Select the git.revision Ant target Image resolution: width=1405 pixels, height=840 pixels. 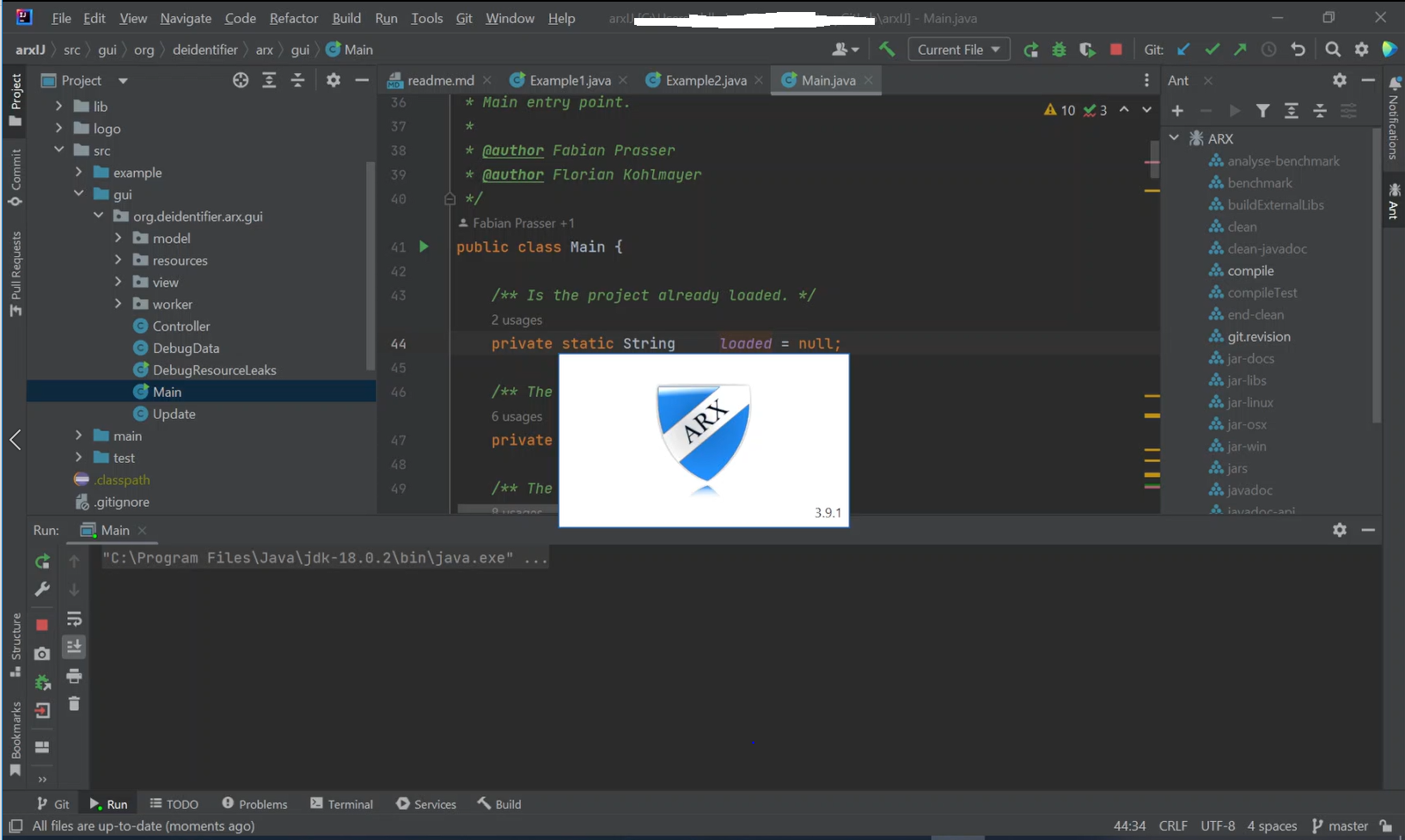tap(1259, 337)
